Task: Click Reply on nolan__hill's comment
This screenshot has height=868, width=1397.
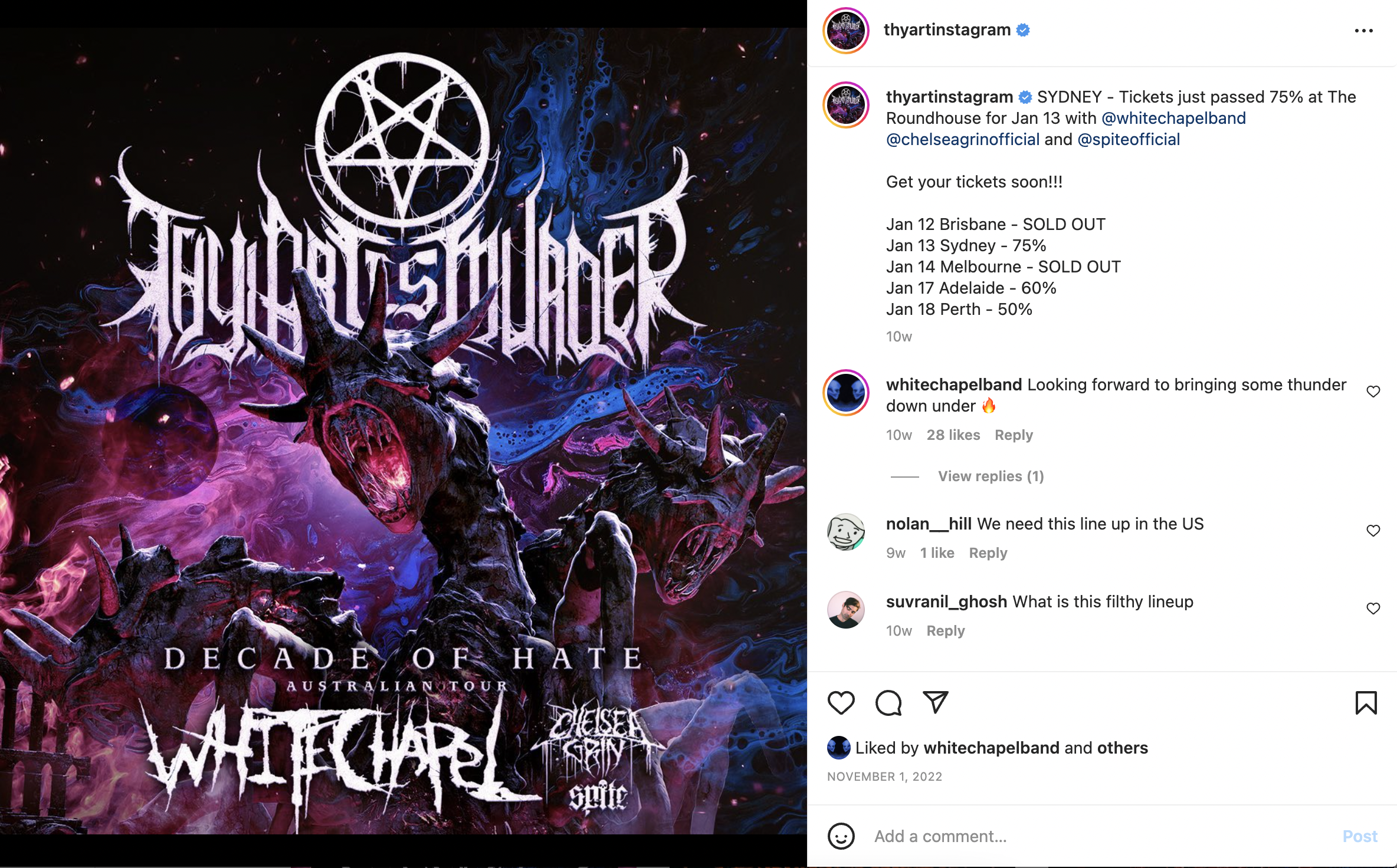Action: point(988,553)
